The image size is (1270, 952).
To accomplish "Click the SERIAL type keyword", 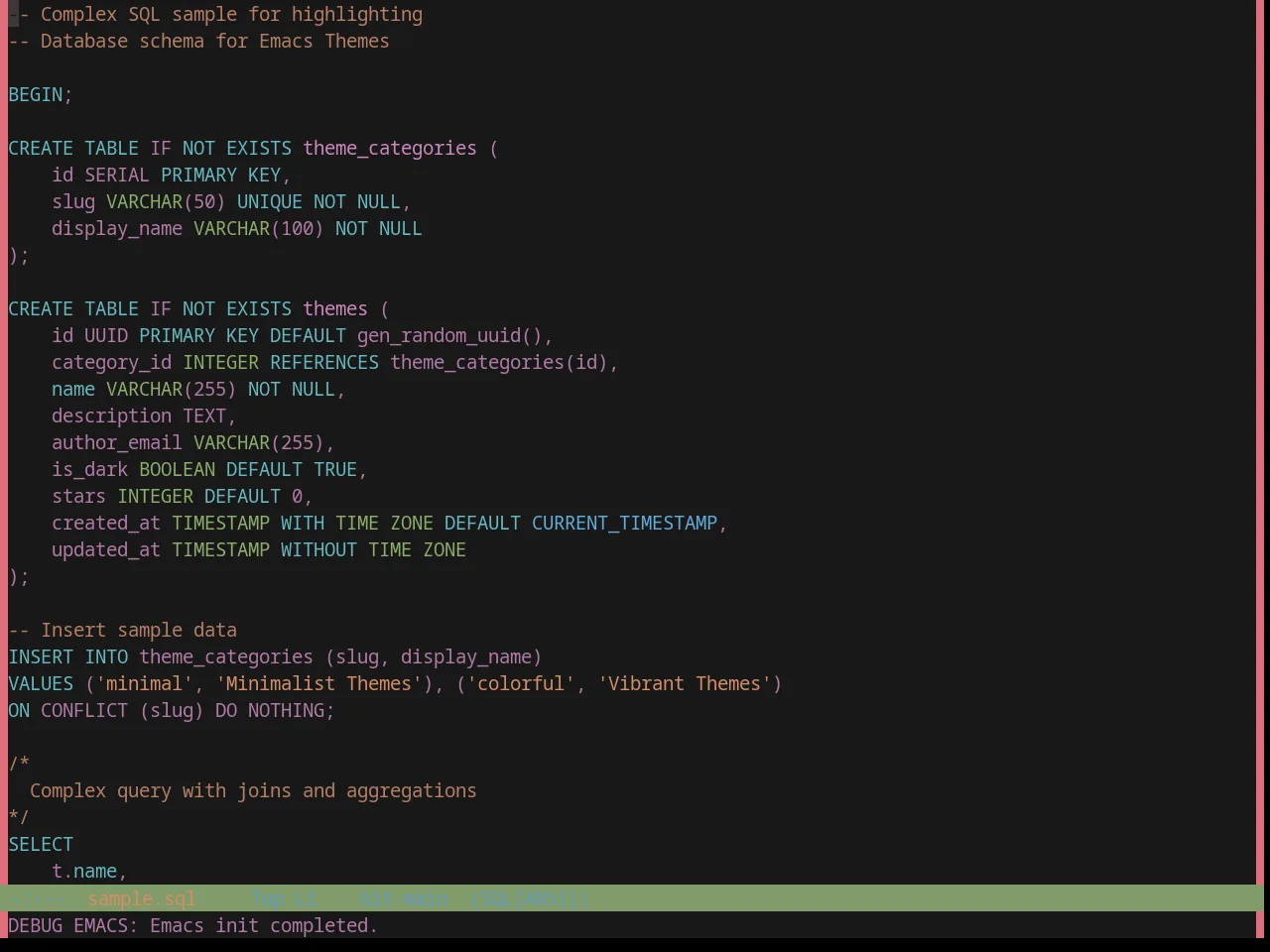I will 117,175.
